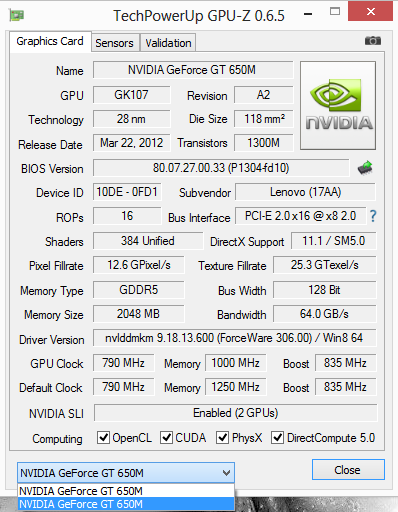Collapse the GPU selection dropdown arrow

pos(227,473)
